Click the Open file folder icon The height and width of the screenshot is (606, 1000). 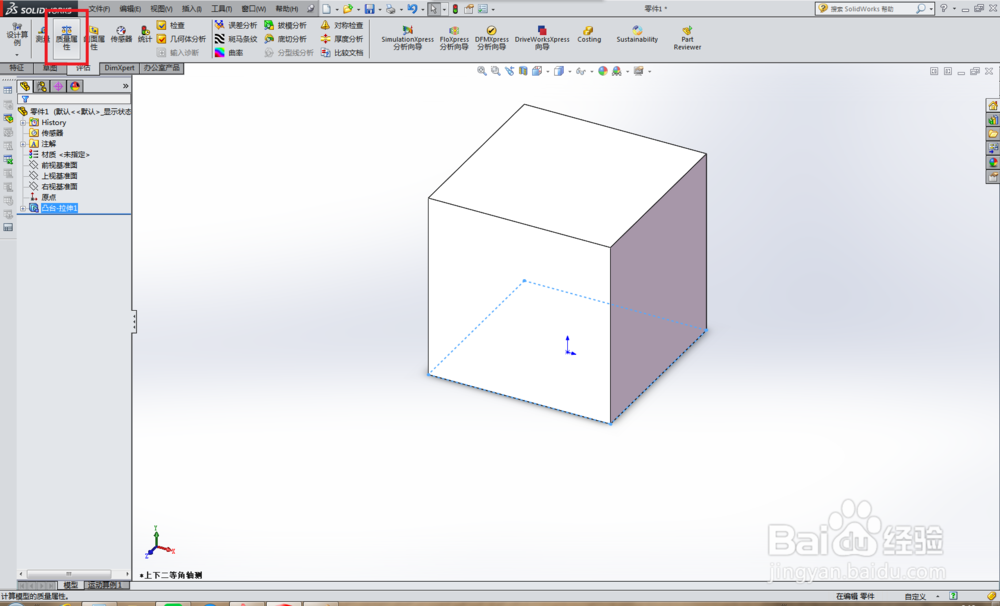[x=348, y=9]
